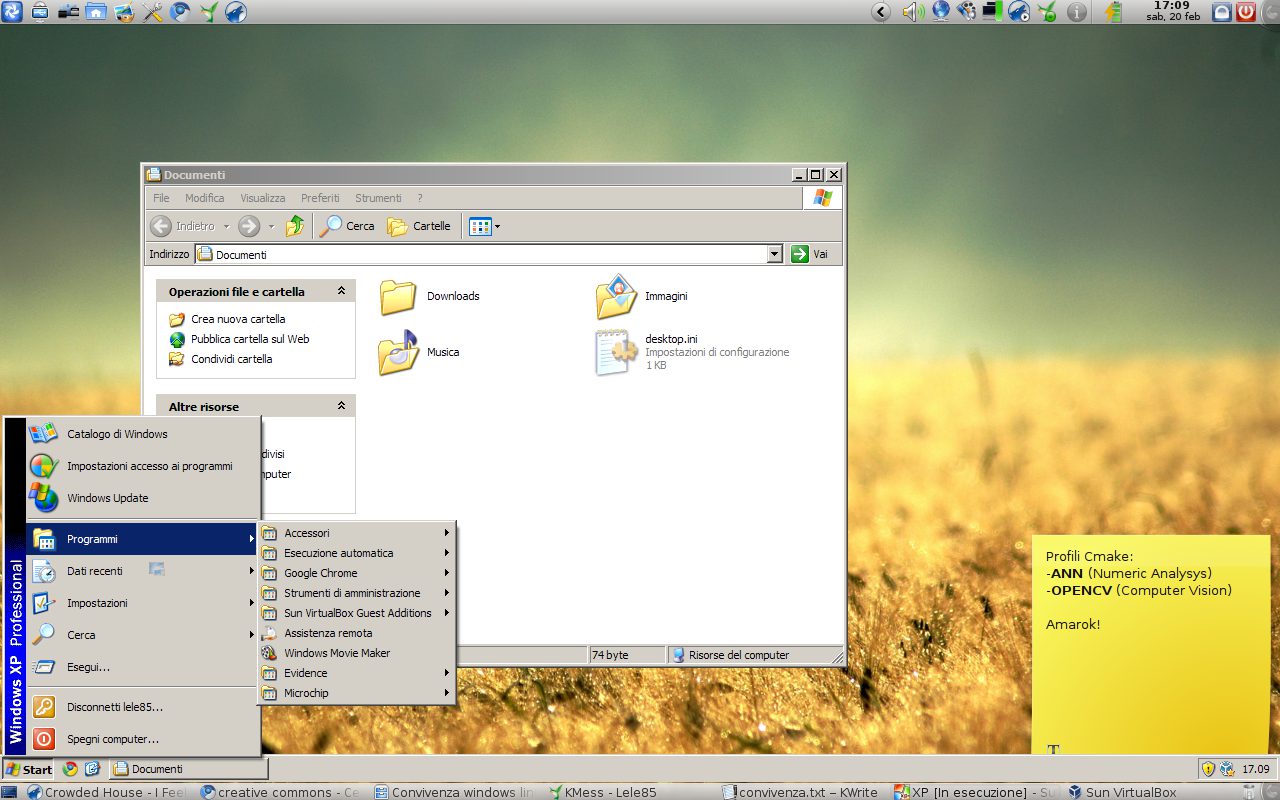Open the Musica folder
Image resolution: width=1280 pixels, height=800 pixels.
[398, 353]
